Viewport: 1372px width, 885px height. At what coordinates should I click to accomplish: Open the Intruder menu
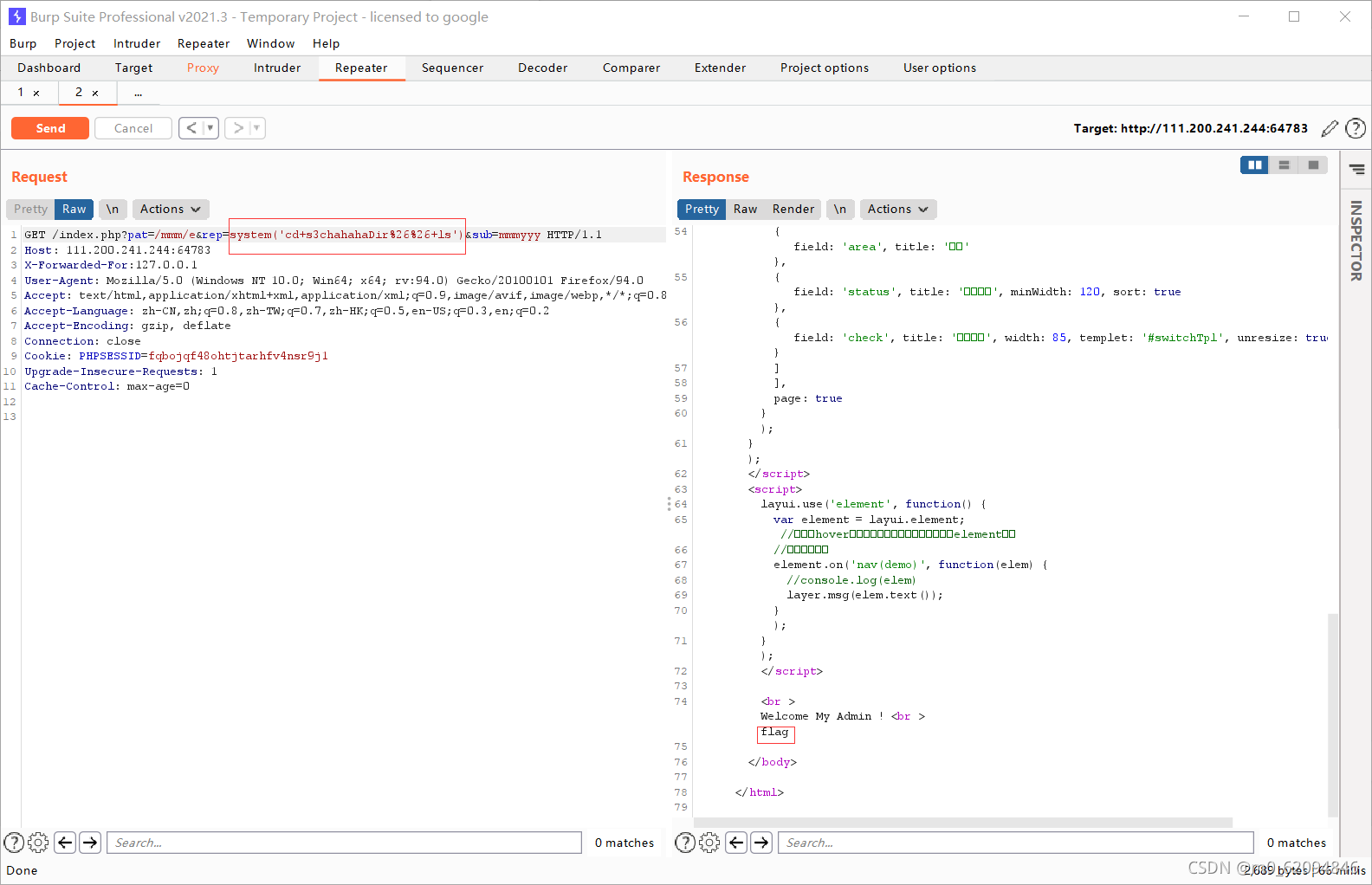137,43
